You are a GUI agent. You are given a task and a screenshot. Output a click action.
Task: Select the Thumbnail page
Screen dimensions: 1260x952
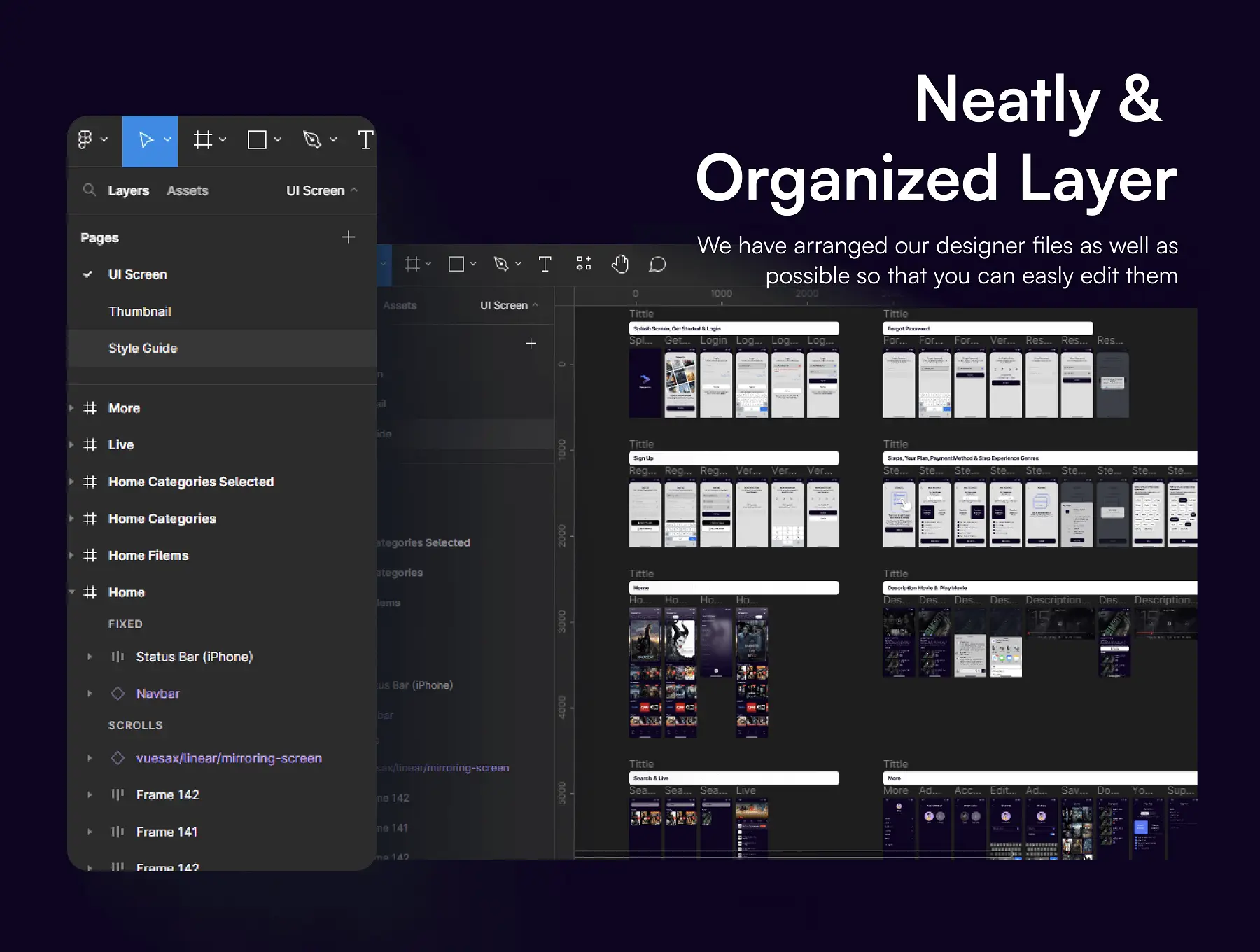point(140,311)
